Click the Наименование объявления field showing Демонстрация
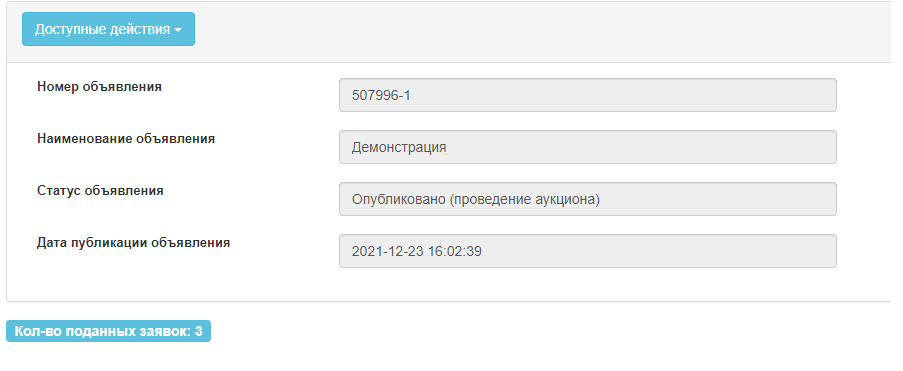The image size is (903, 371). (587, 147)
